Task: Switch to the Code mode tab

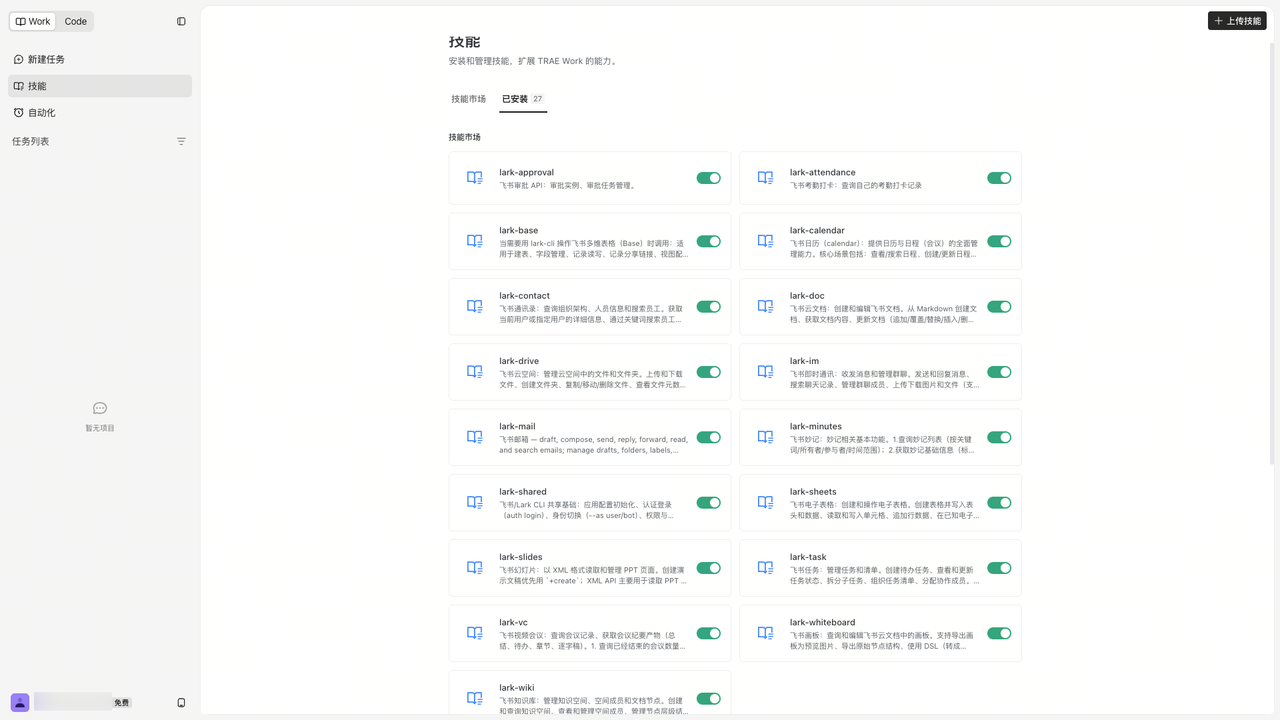Action: pyautogui.click(x=76, y=21)
